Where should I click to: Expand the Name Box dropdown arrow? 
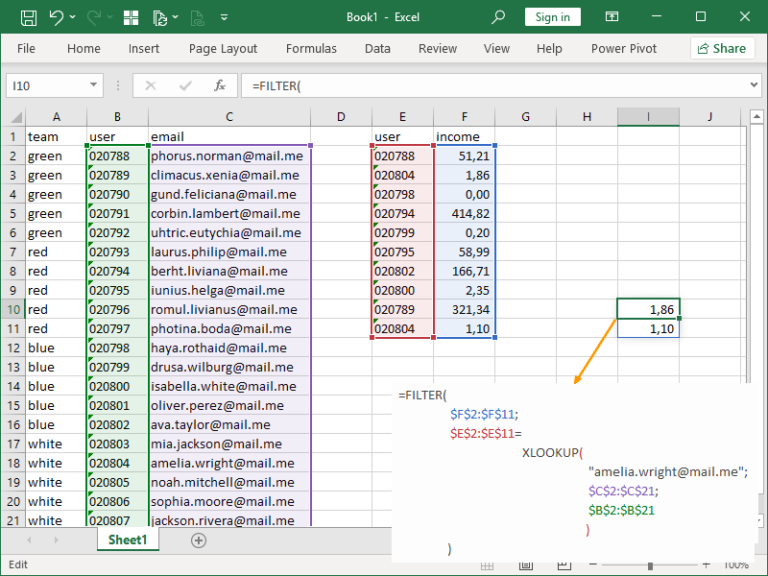point(93,85)
